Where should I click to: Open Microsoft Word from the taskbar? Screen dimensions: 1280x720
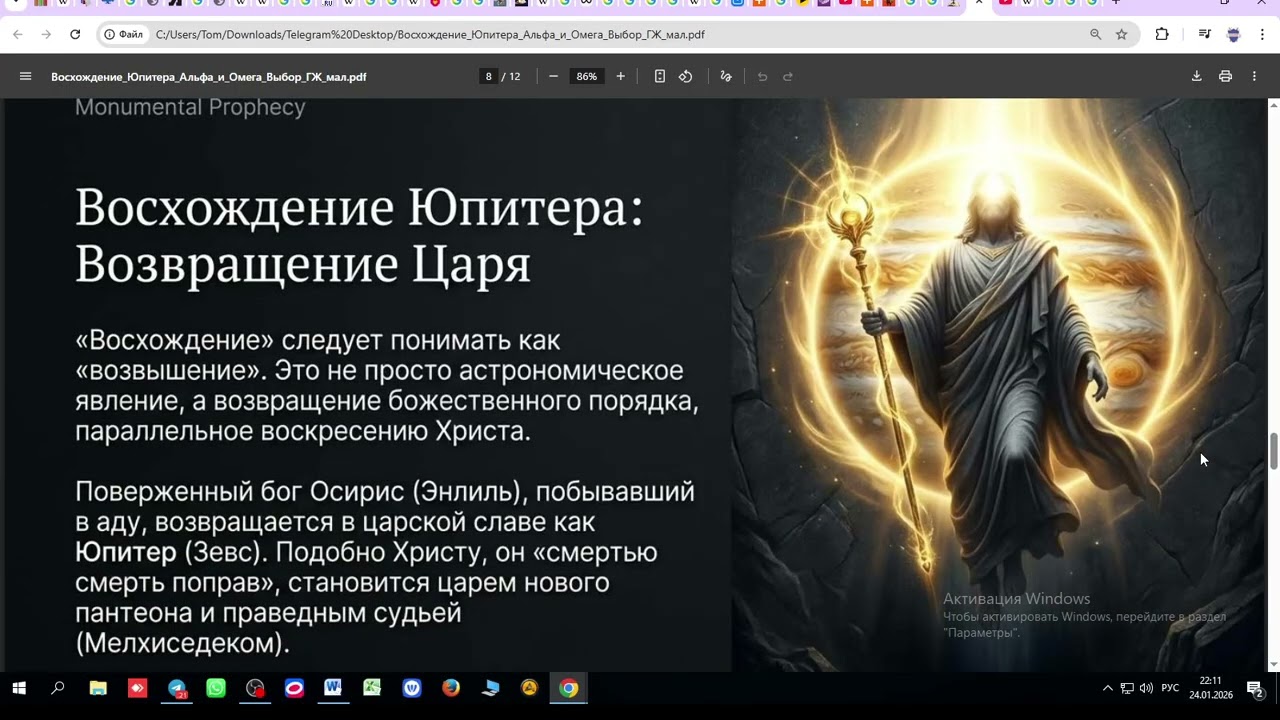coord(333,688)
